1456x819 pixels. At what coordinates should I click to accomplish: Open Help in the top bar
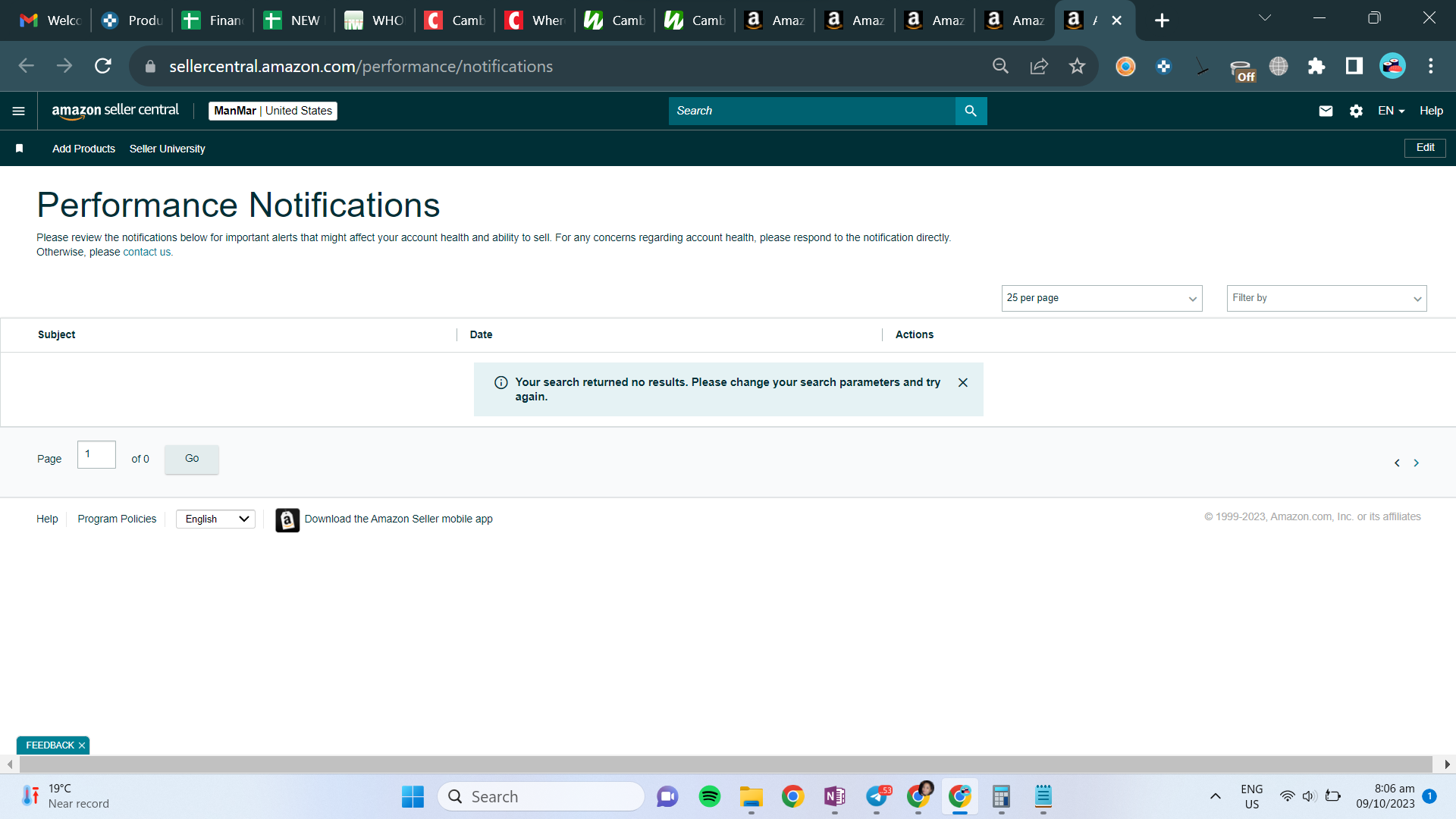(x=1431, y=111)
